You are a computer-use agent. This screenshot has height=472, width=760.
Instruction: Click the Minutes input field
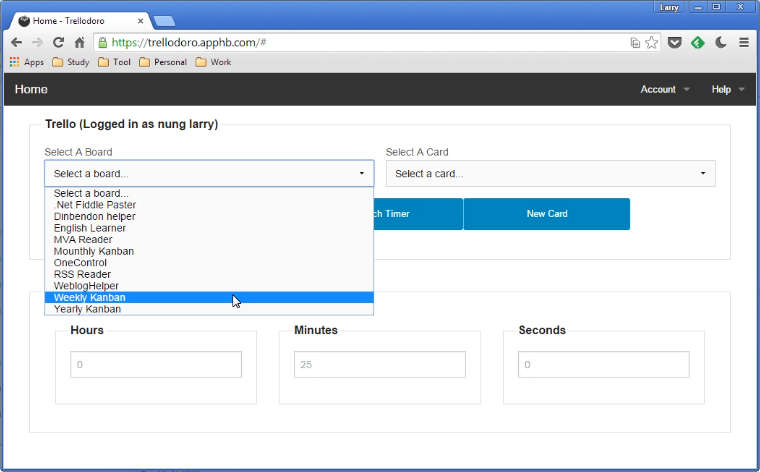point(380,364)
